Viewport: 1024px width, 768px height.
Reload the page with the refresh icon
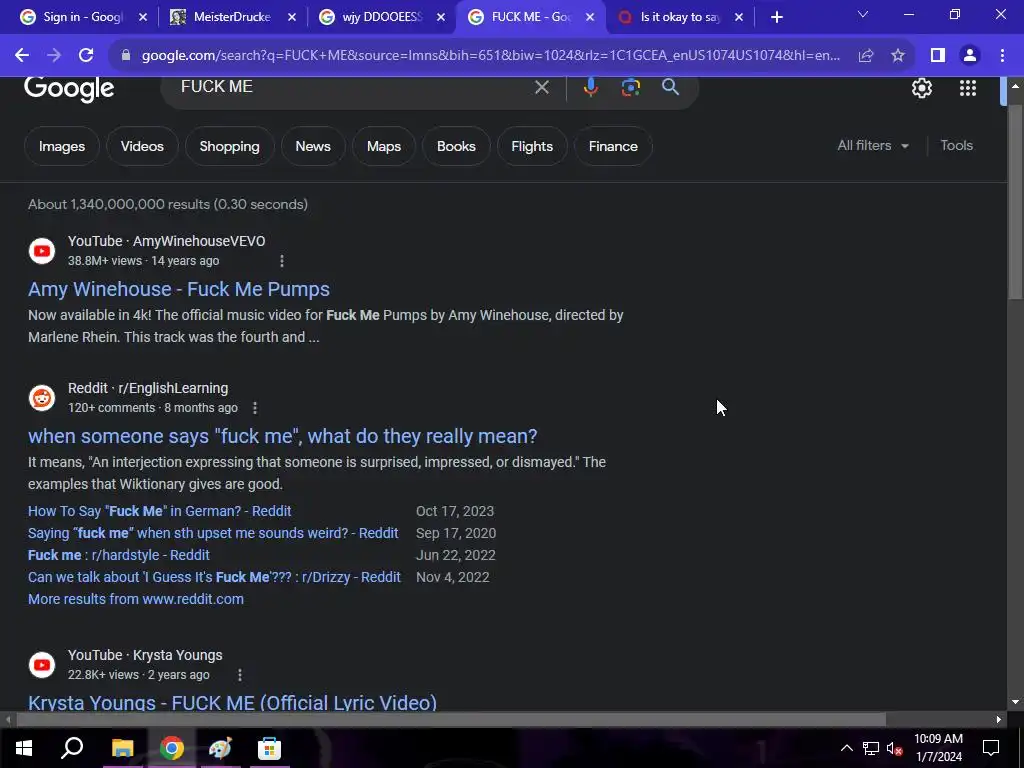(86, 56)
